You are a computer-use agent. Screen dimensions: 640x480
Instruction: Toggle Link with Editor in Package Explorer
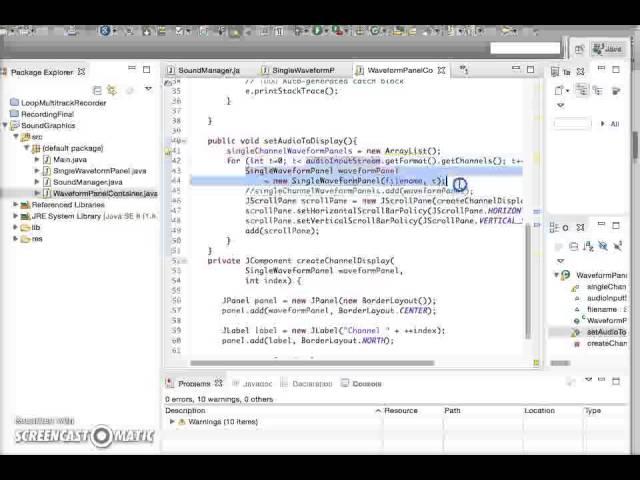pyautogui.click(x=112, y=90)
